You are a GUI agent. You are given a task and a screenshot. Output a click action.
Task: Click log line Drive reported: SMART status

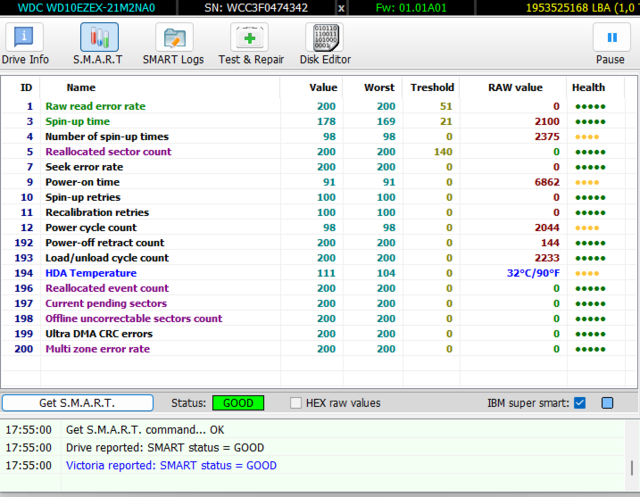(165, 448)
